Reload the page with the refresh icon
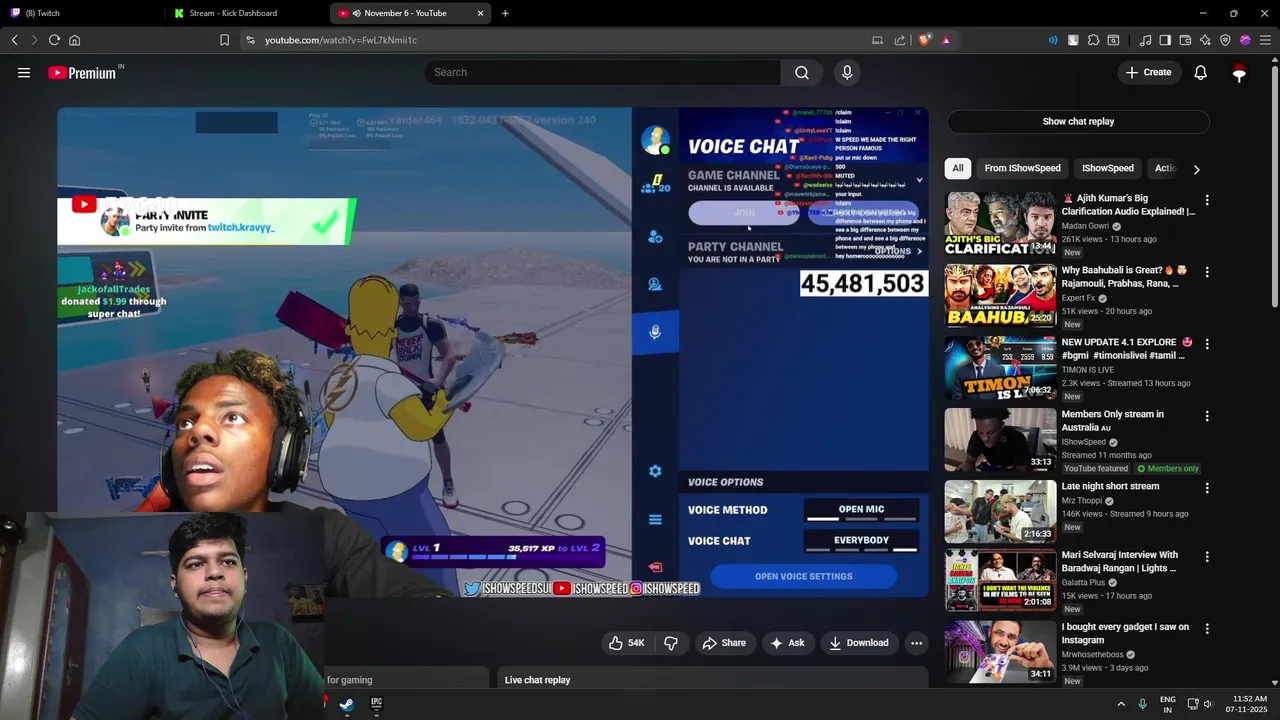 [54, 40]
